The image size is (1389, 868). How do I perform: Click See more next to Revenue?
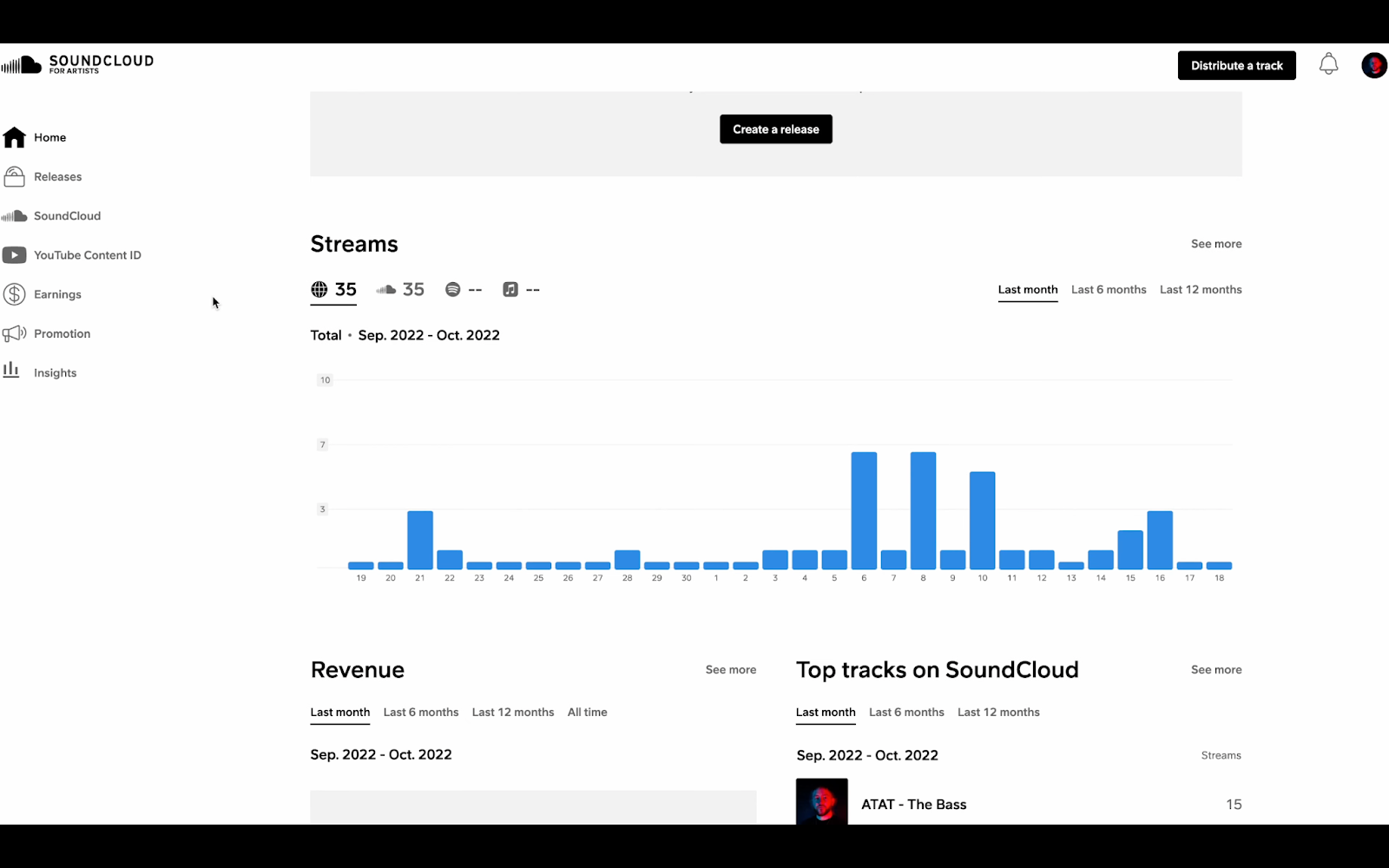[731, 670]
